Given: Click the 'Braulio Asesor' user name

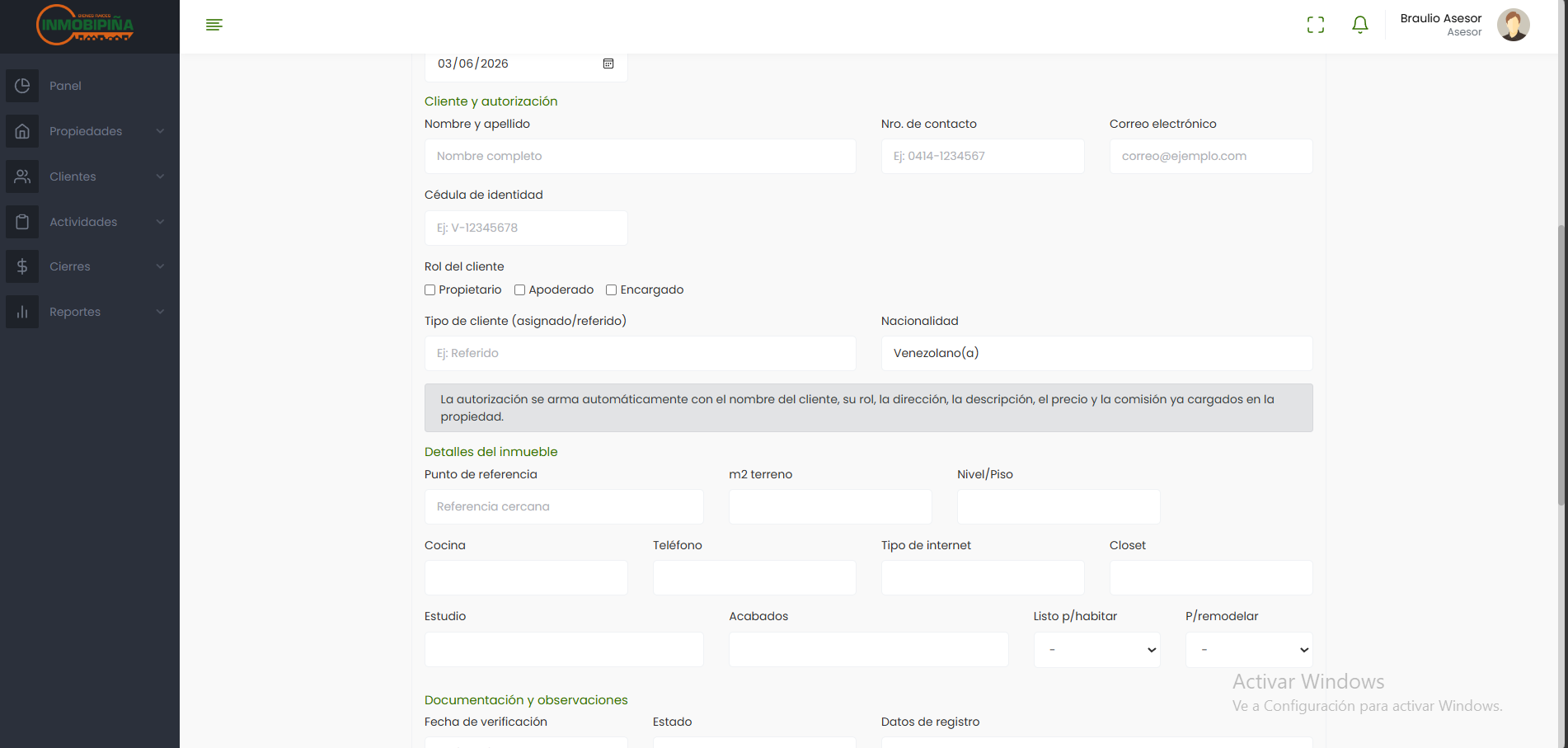Looking at the screenshot, I should (x=1441, y=18).
